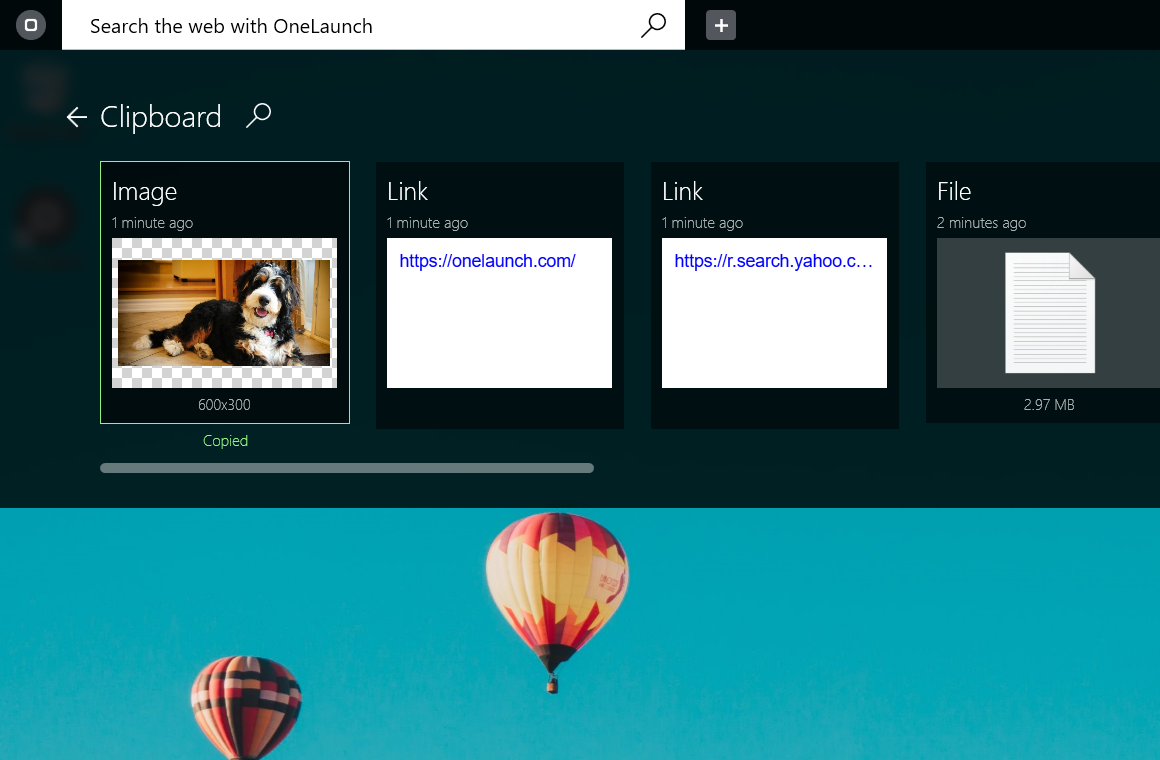Click the 600x300 size label

[x=224, y=405]
